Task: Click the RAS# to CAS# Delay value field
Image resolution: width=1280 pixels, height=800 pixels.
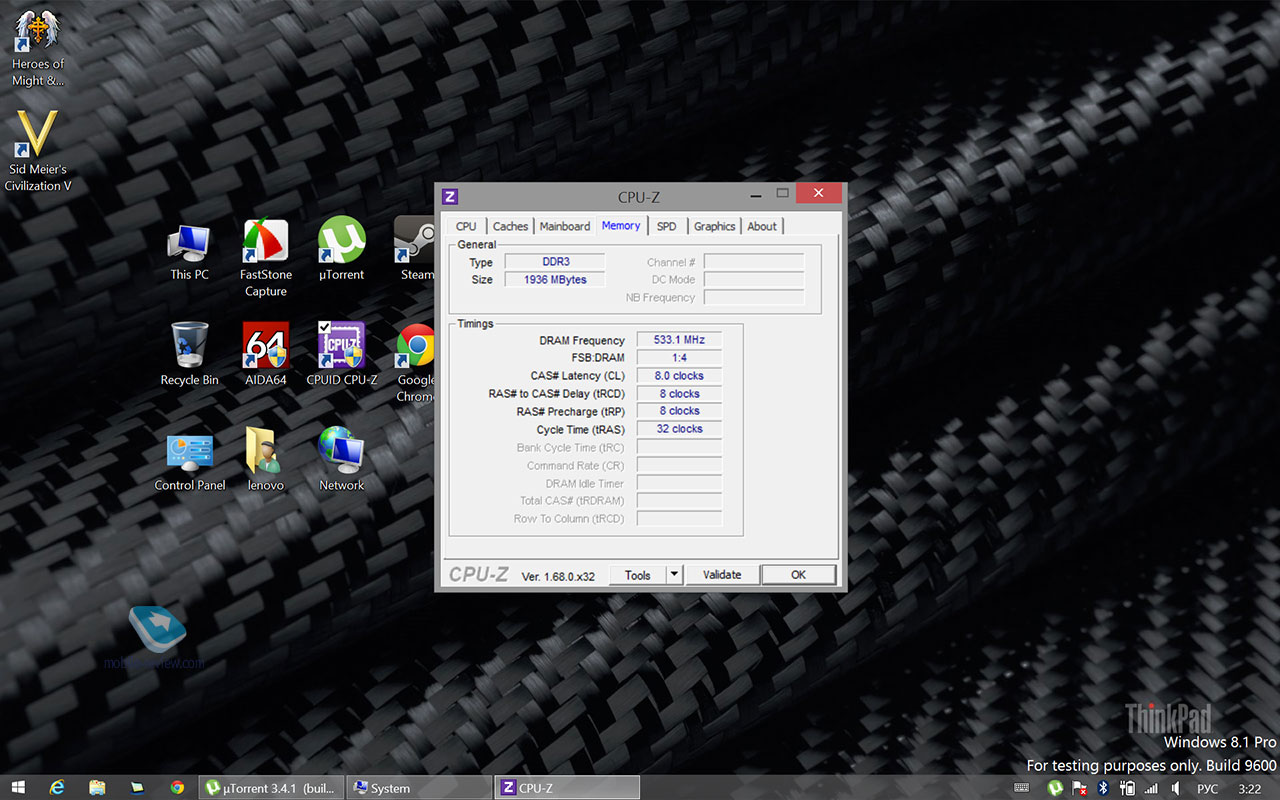Action: (x=679, y=394)
